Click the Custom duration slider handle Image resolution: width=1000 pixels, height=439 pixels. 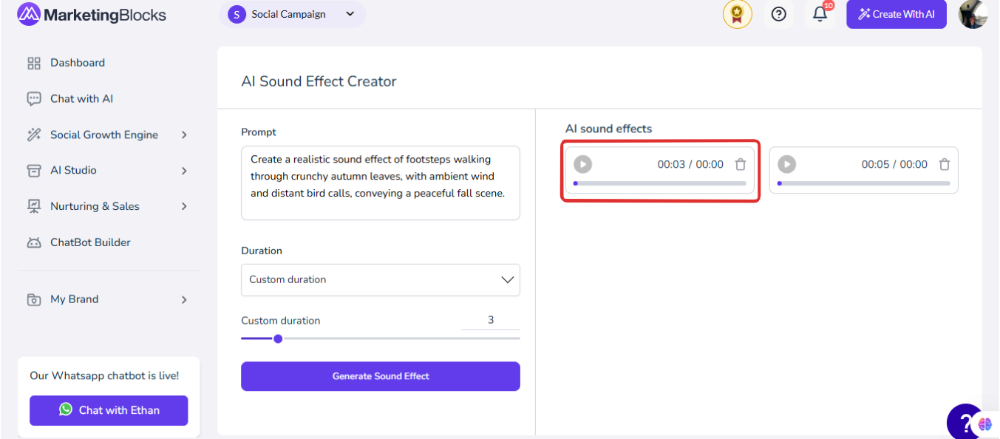click(277, 339)
